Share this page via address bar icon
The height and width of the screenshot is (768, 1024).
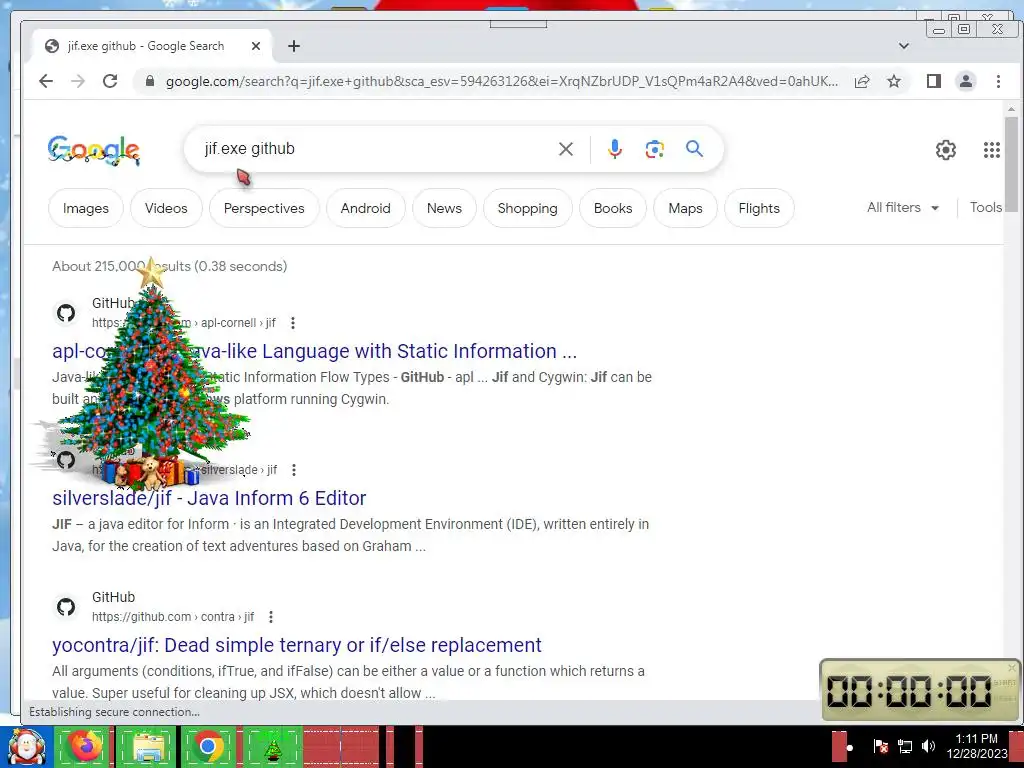[862, 81]
